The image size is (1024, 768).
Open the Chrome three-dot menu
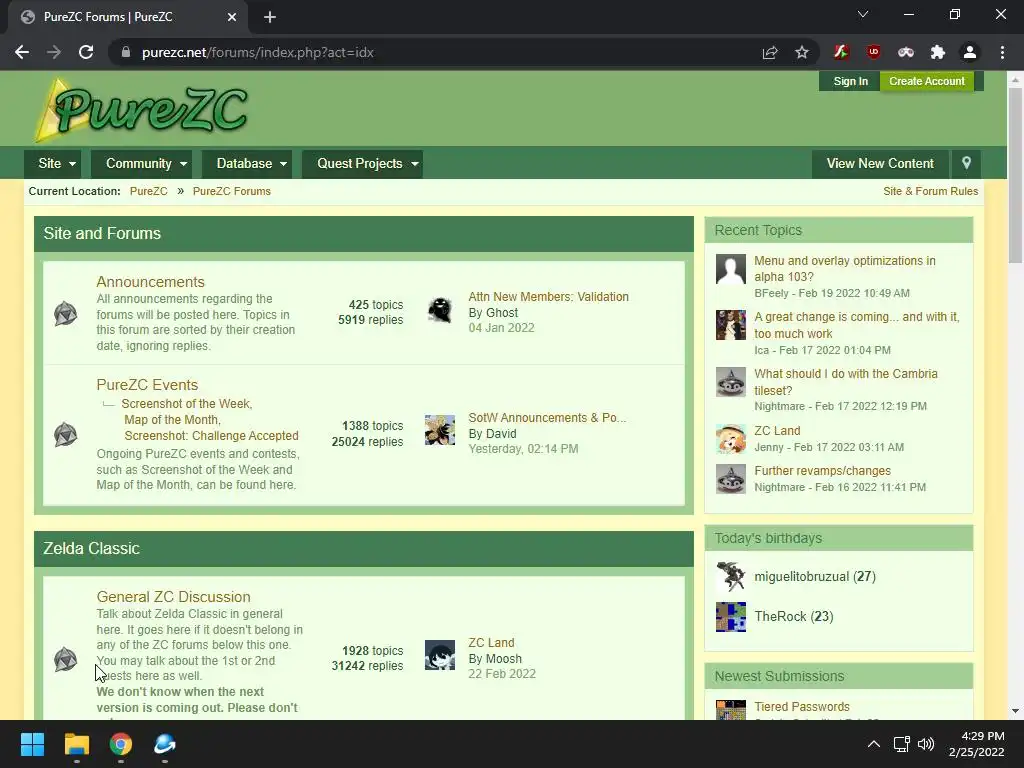click(1002, 52)
